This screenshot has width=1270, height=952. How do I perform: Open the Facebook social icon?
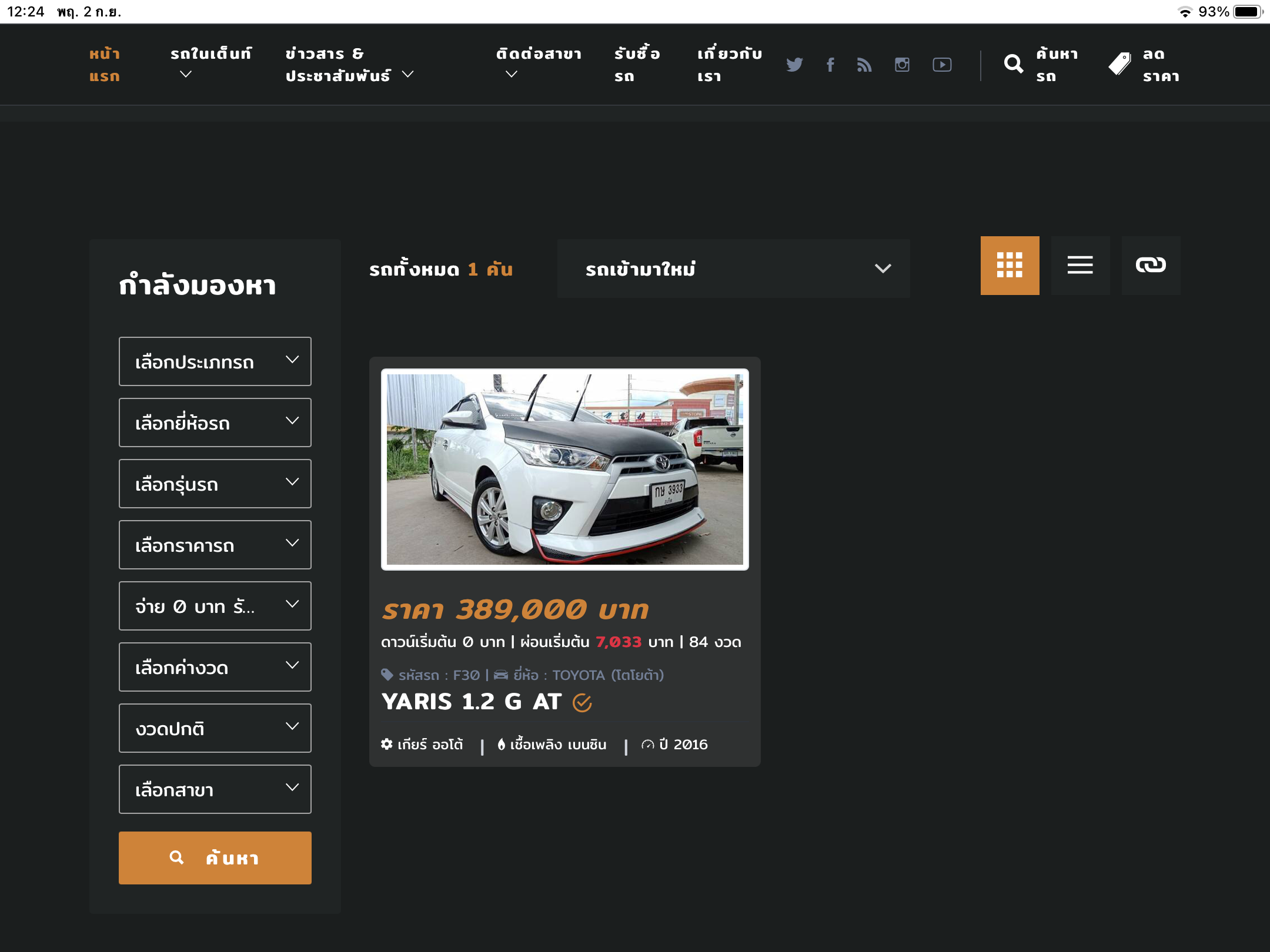tap(830, 65)
